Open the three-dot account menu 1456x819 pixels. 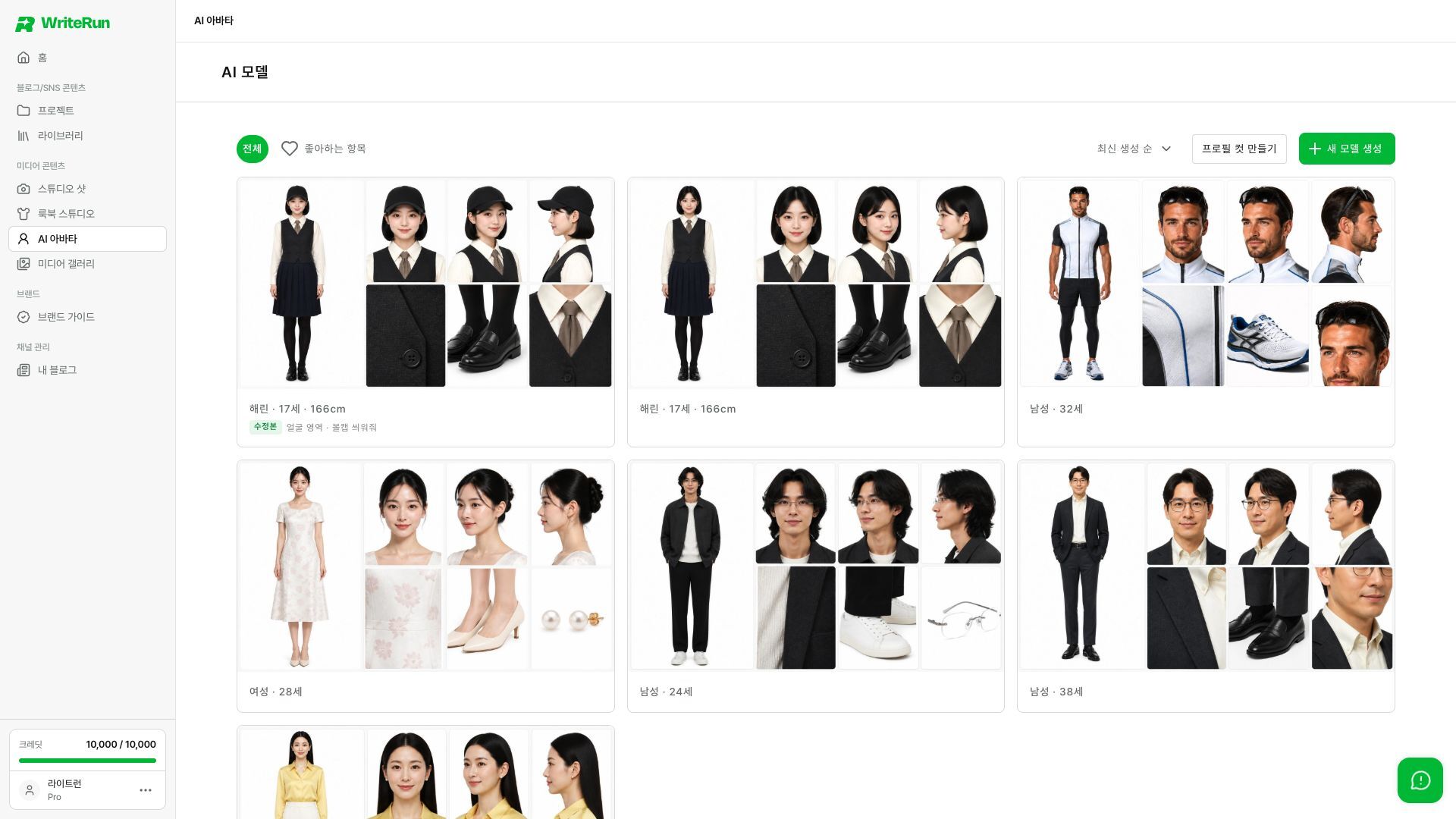(146, 790)
